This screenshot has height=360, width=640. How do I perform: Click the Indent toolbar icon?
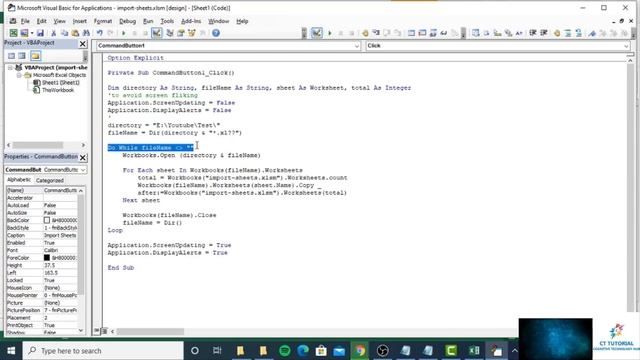point(533,33)
